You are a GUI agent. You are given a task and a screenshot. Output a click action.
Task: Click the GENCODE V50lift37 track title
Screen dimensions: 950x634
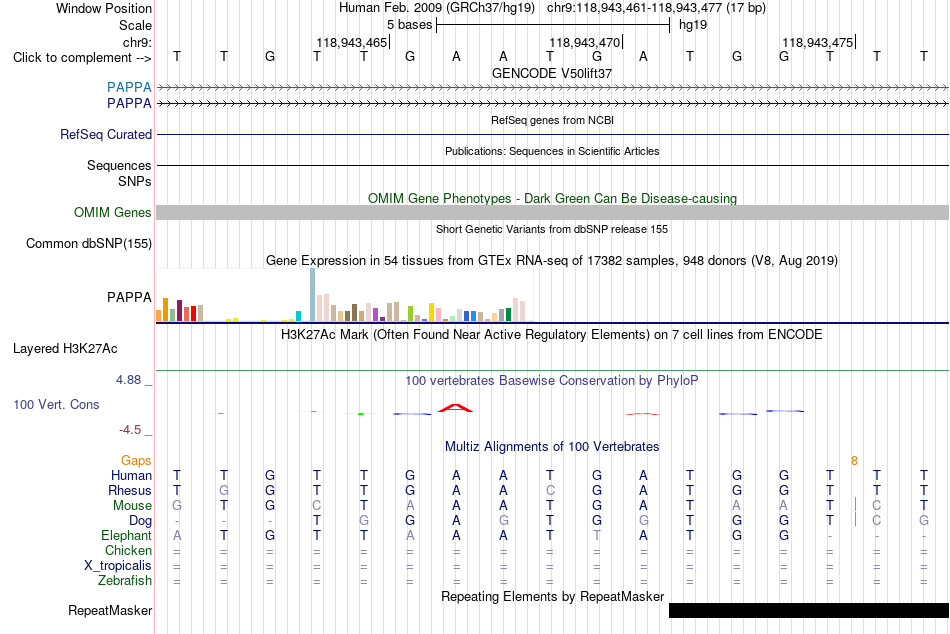click(552, 73)
